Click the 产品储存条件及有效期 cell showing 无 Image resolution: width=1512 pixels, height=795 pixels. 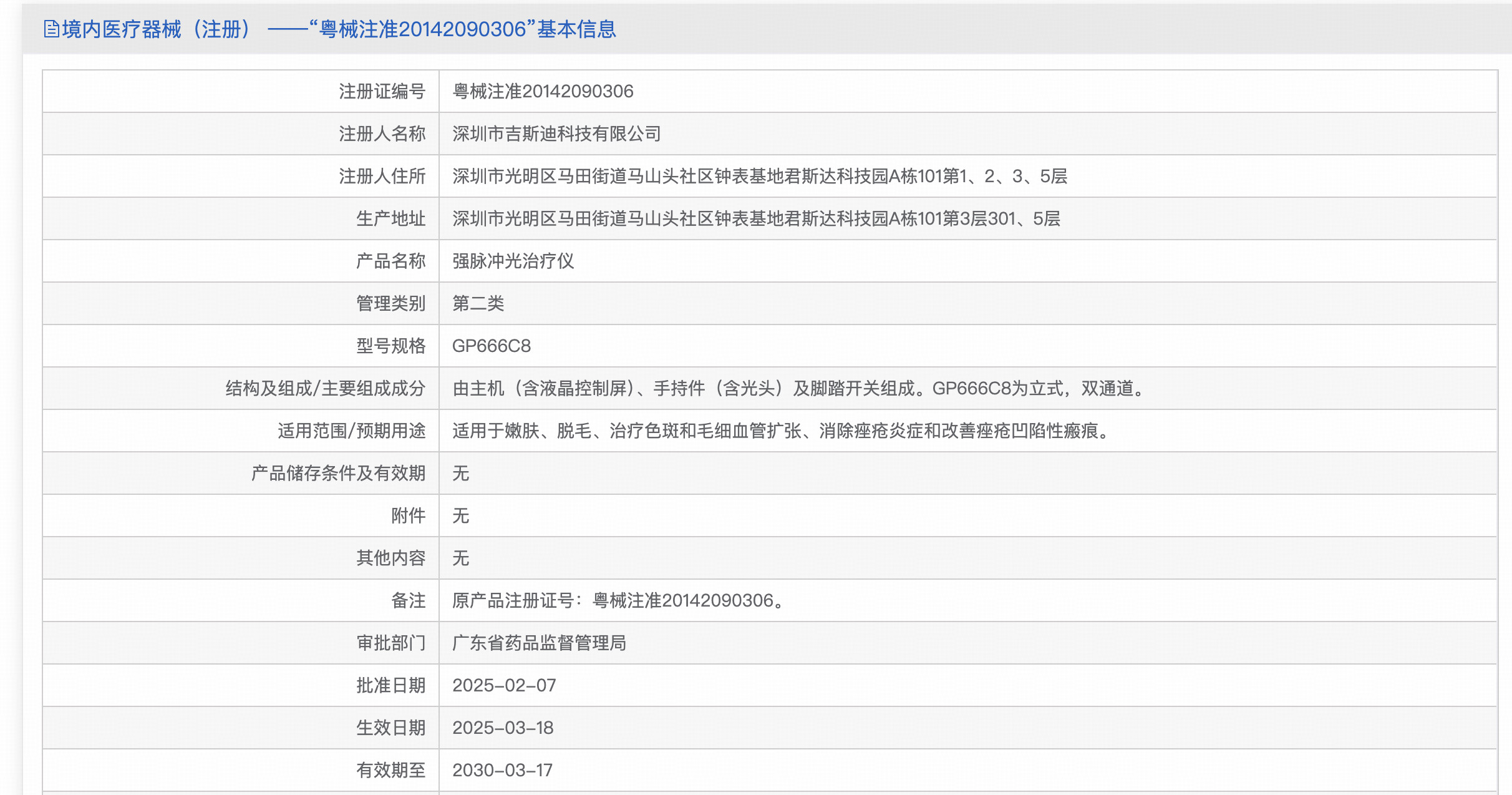(x=461, y=473)
